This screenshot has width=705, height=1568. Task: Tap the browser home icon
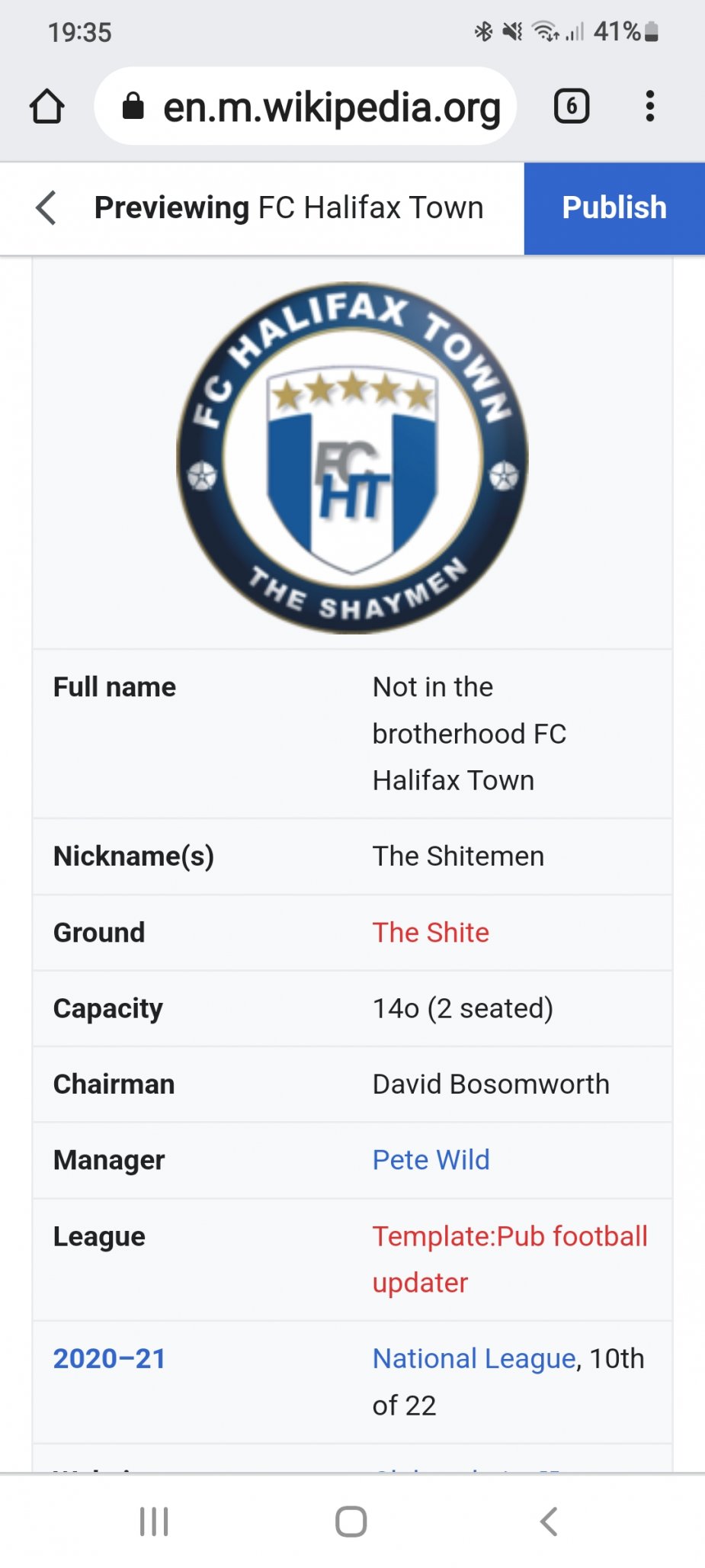pos(47,106)
